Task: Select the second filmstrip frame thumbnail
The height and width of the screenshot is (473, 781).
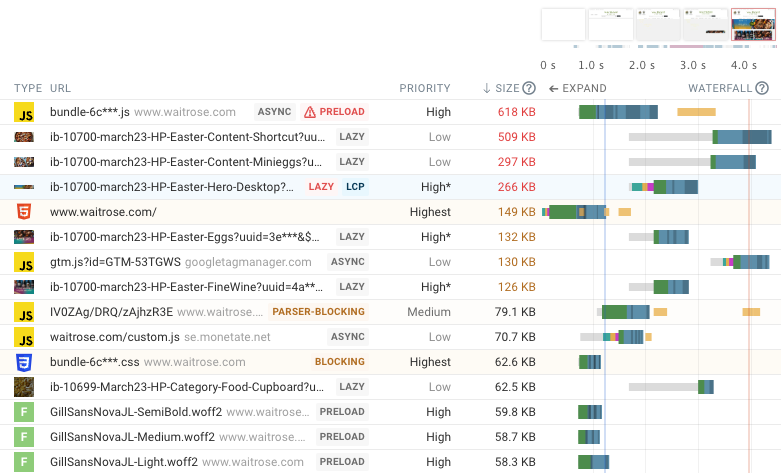Action: tap(611, 24)
